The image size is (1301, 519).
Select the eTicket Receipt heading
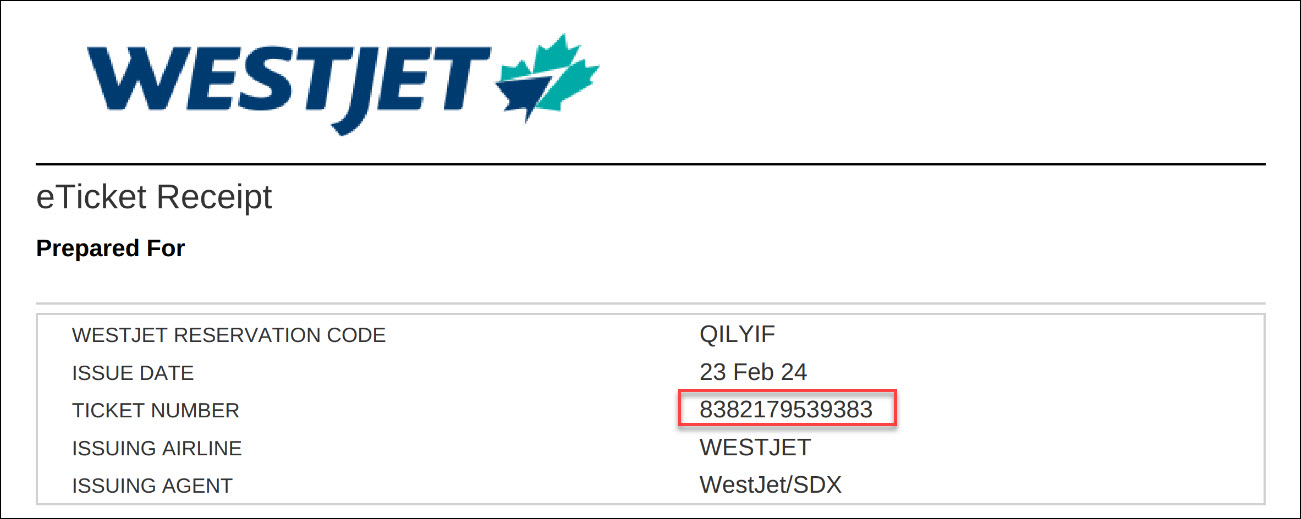pos(154,197)
